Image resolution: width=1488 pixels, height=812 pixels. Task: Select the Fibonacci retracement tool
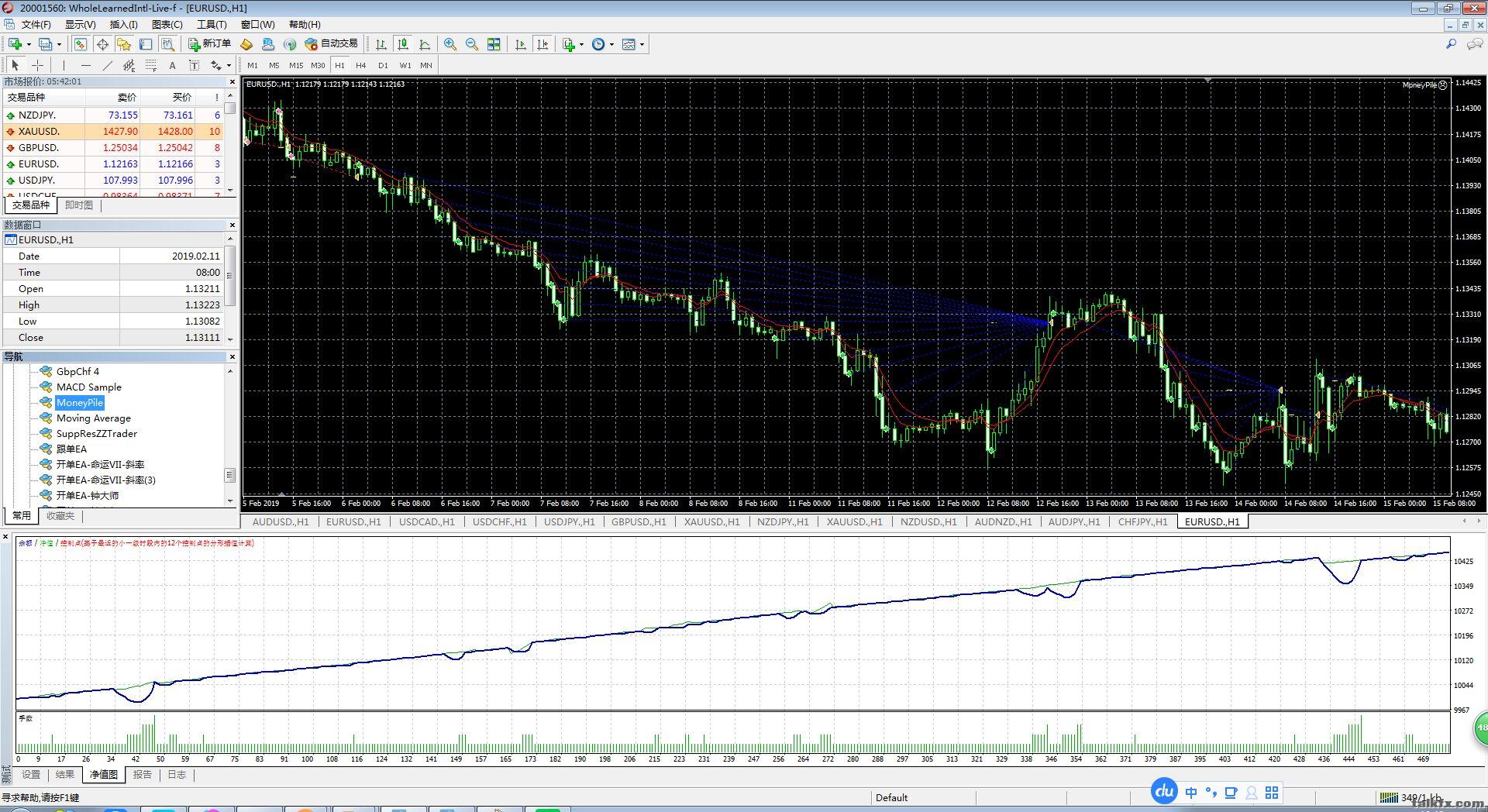point(150,65)
